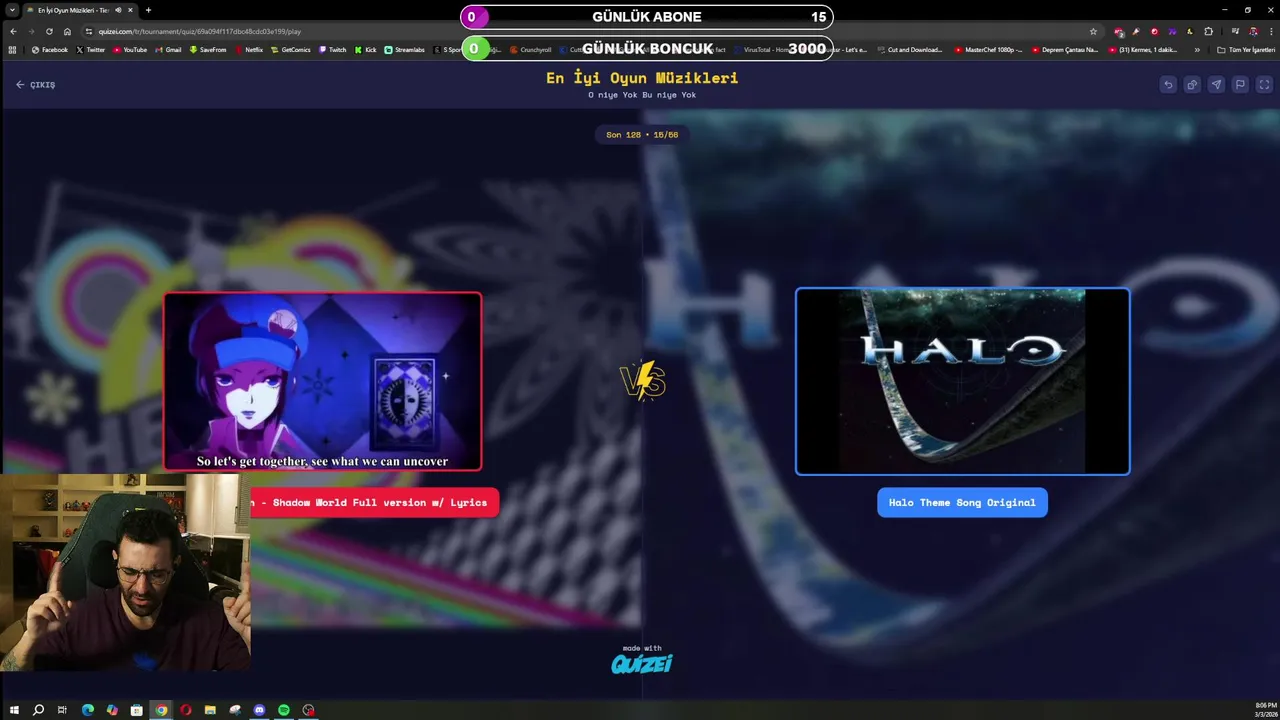The image size is (1280, 720).
Task: Open the Windows Start menu
Action: coord(14,710)
